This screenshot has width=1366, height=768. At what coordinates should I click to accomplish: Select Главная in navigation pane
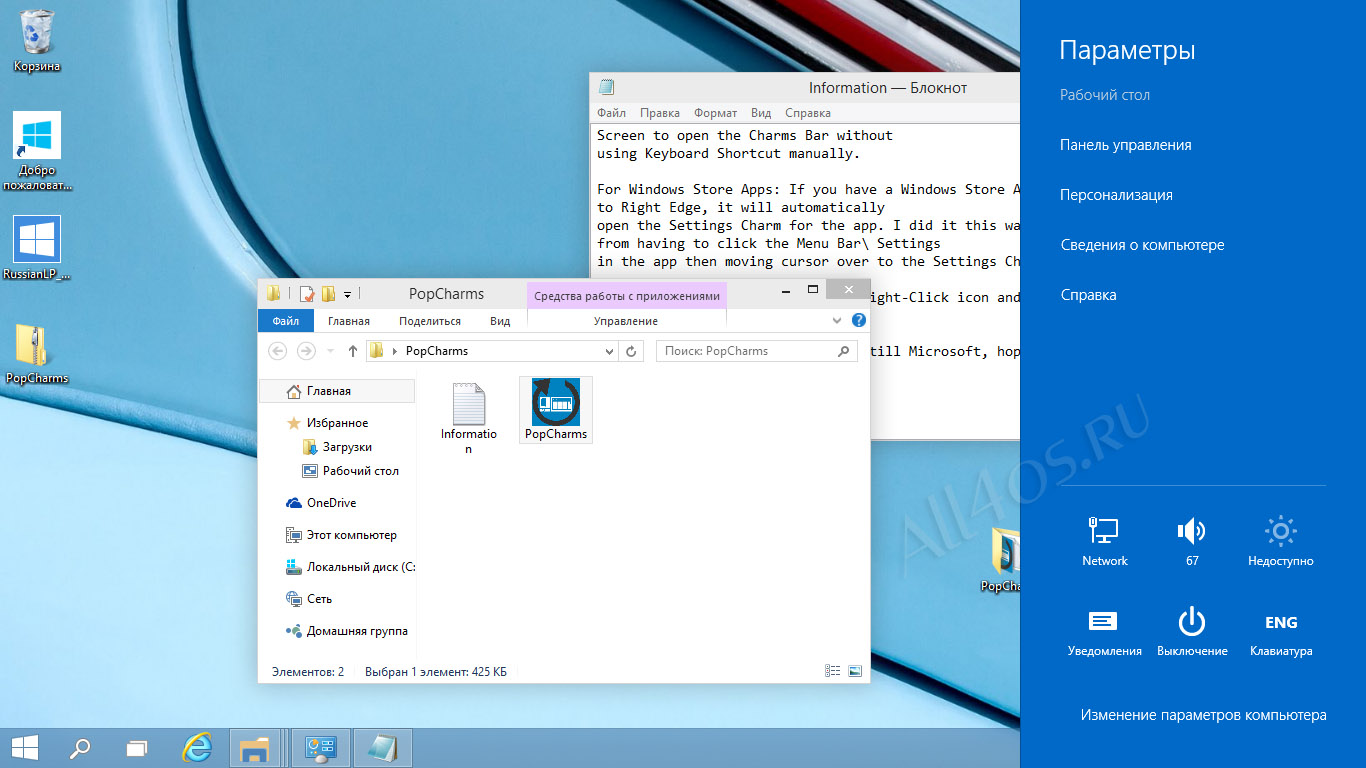[x=337, y=391]
